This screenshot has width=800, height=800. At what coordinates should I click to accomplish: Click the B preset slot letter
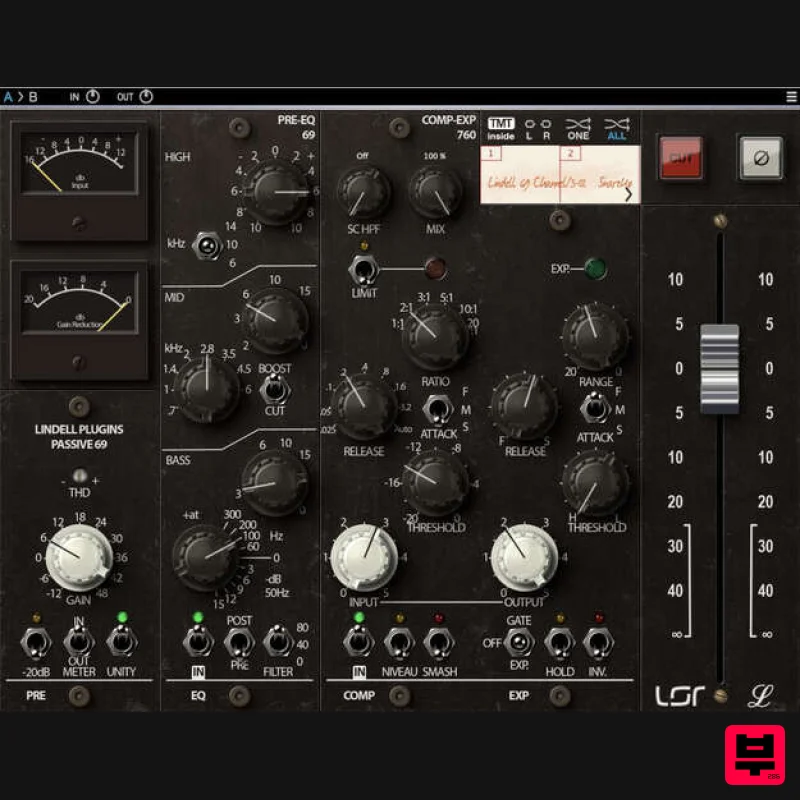click(x=33, y=96)
